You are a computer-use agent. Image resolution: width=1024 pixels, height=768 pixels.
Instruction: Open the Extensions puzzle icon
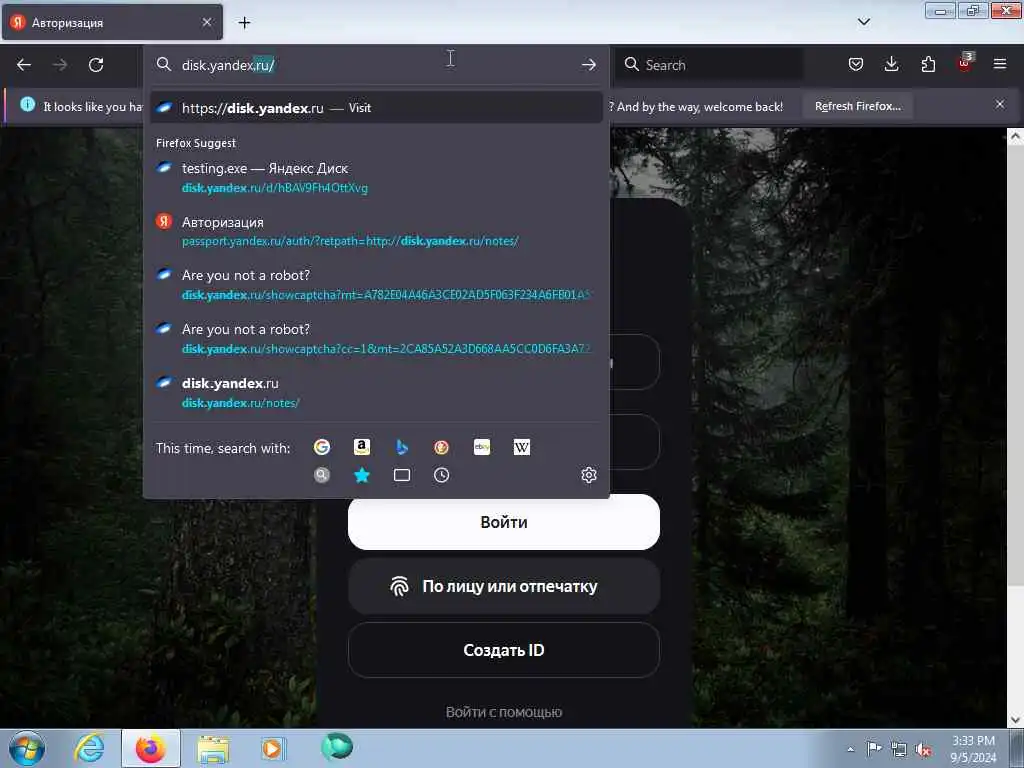coord(928,64)
